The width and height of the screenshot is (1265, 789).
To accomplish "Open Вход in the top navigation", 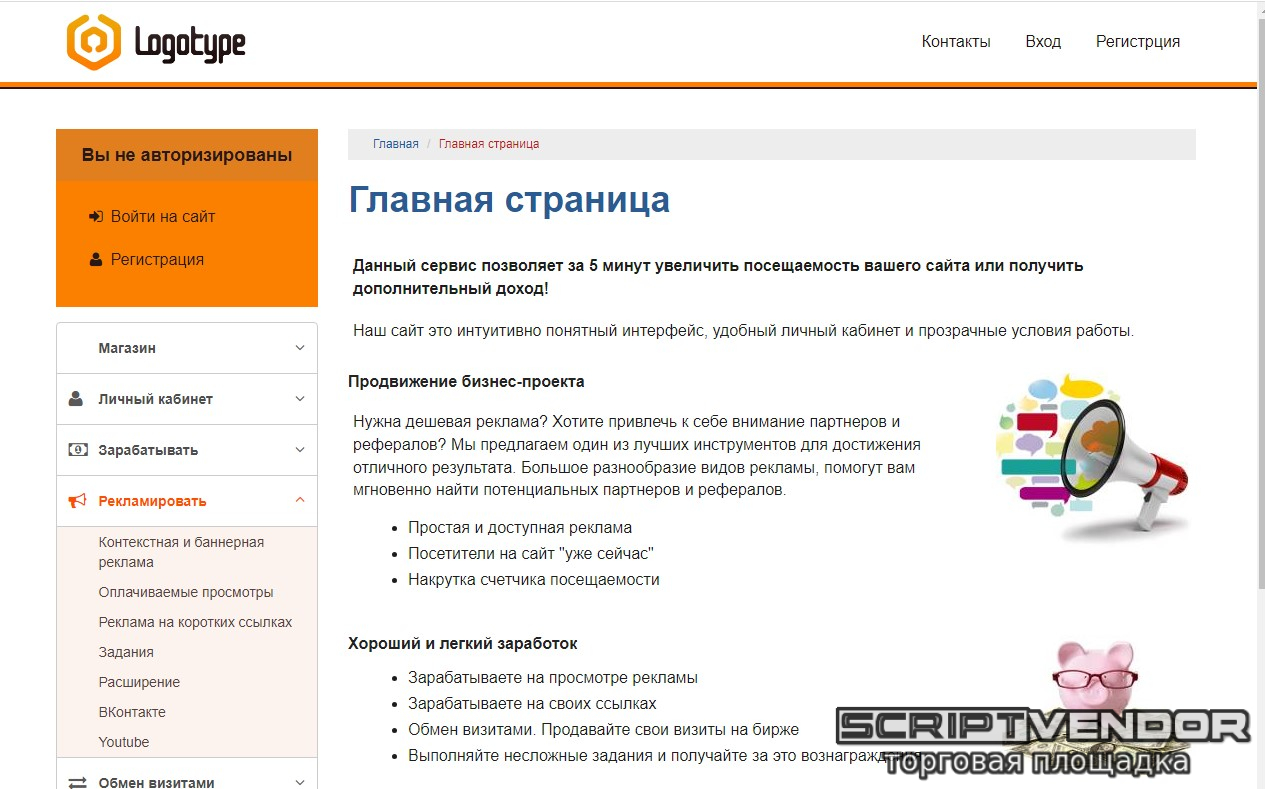I will (1043, 41).
